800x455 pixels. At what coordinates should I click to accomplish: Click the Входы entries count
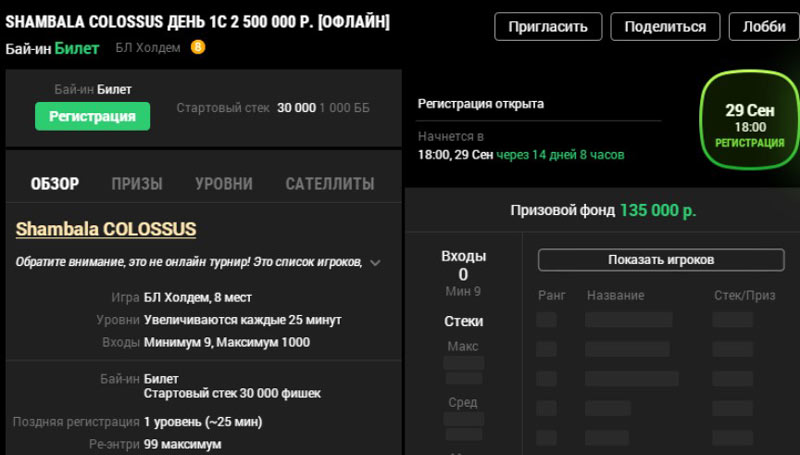coord(463,274)
